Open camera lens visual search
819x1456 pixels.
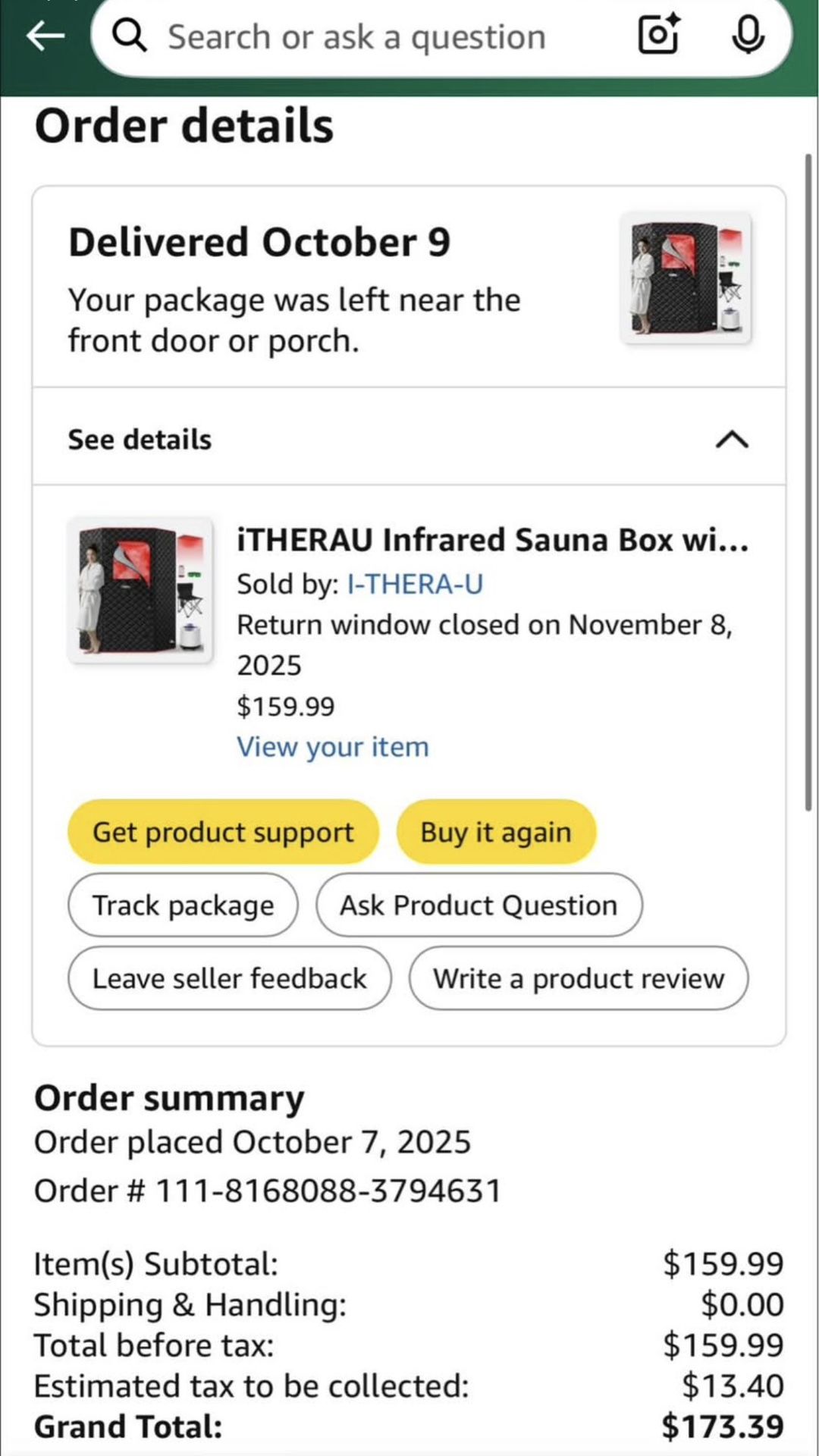point(658,35)
